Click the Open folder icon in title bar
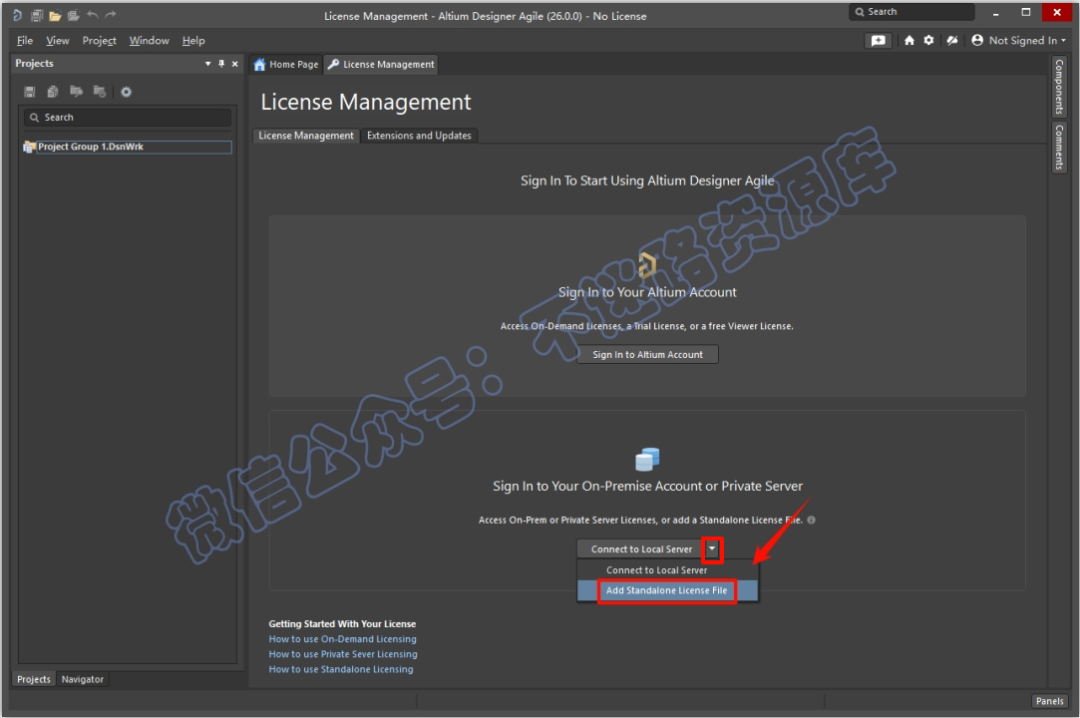1080x718 pixels. coord(55,15)
